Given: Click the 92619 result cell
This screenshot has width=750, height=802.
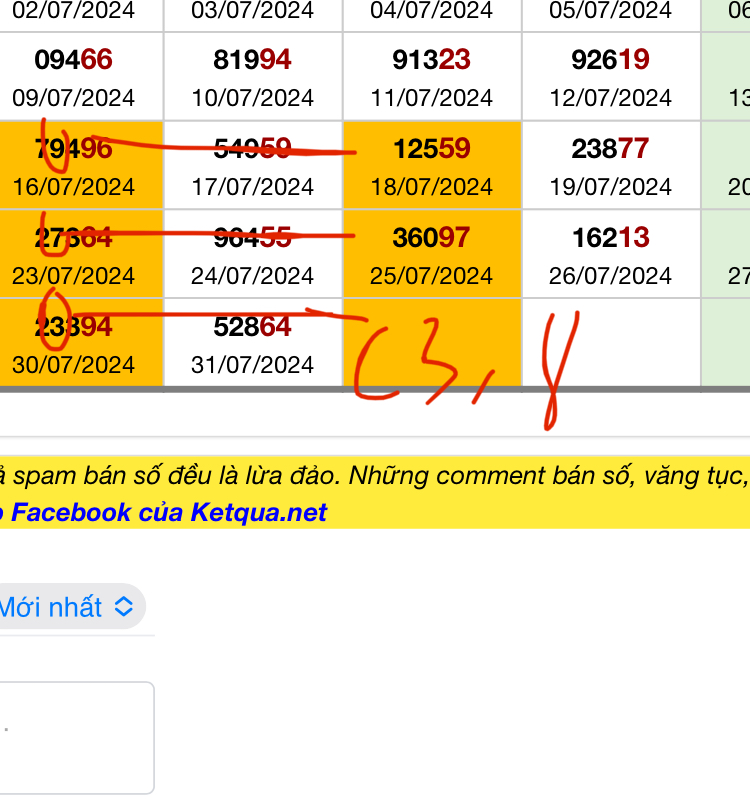Looking at the screenshot, I should coord(610,77).
